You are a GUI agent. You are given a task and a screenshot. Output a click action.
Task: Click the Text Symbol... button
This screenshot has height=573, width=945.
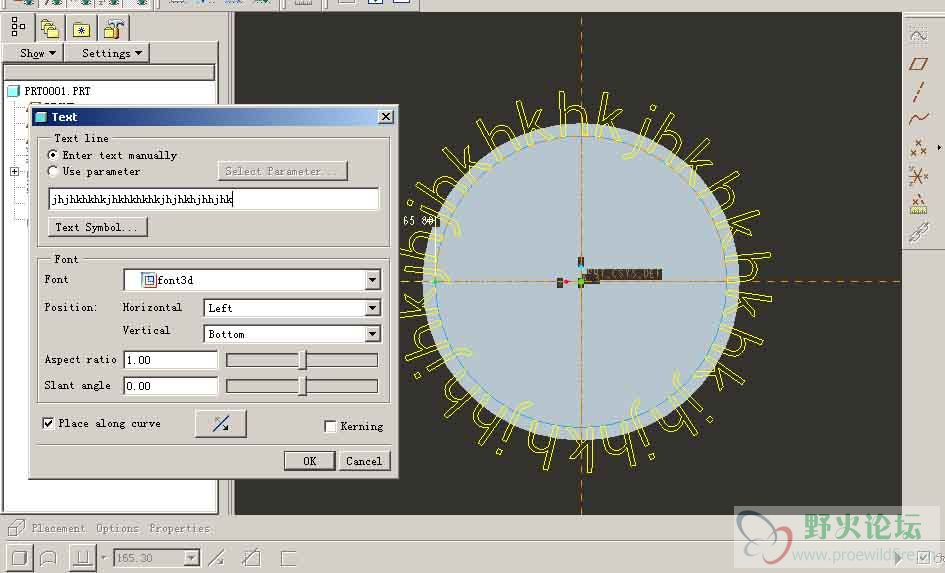click(x=98, y=227)
